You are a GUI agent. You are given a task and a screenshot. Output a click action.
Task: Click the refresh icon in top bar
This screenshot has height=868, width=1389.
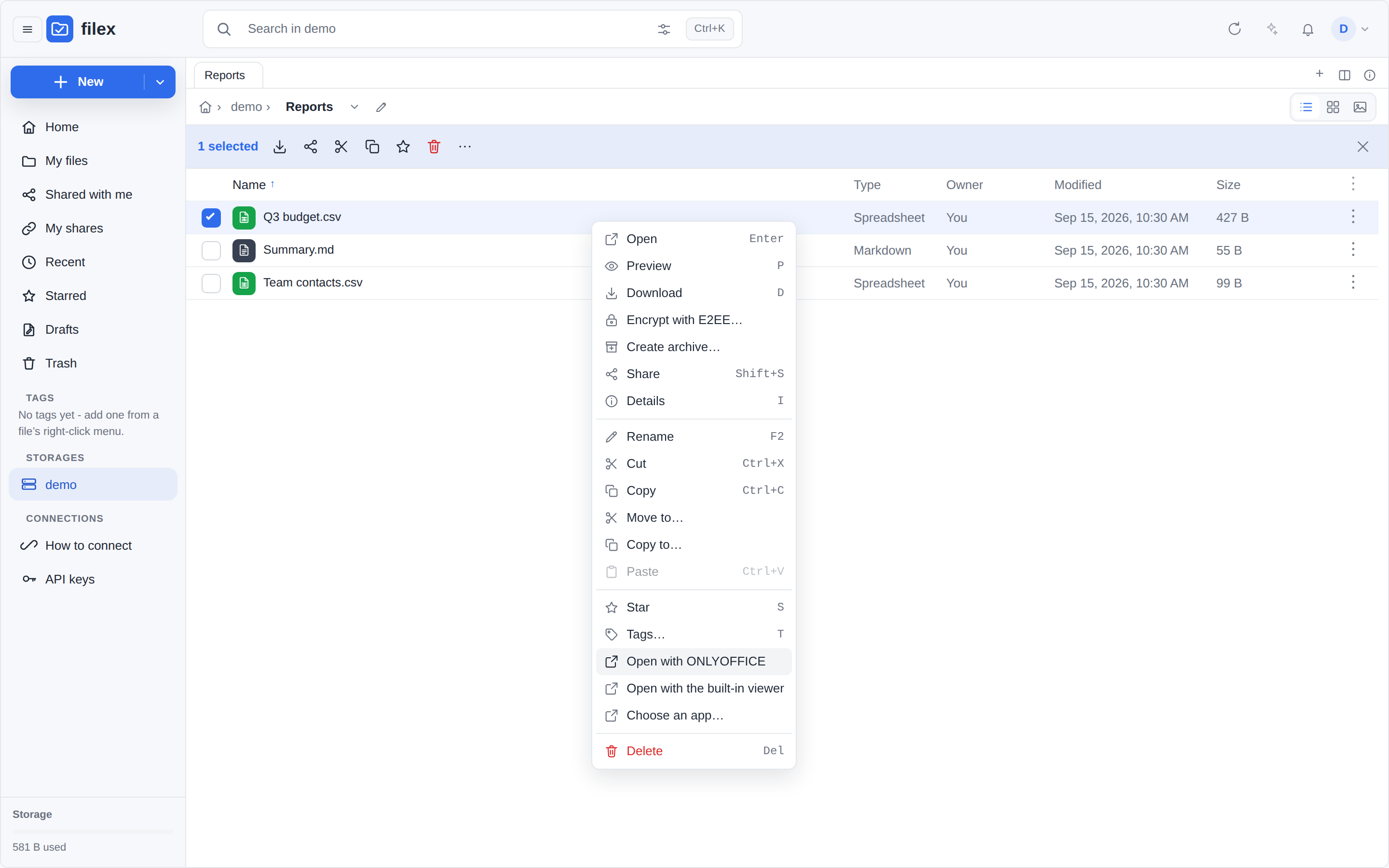click(x=1235, y=29)
